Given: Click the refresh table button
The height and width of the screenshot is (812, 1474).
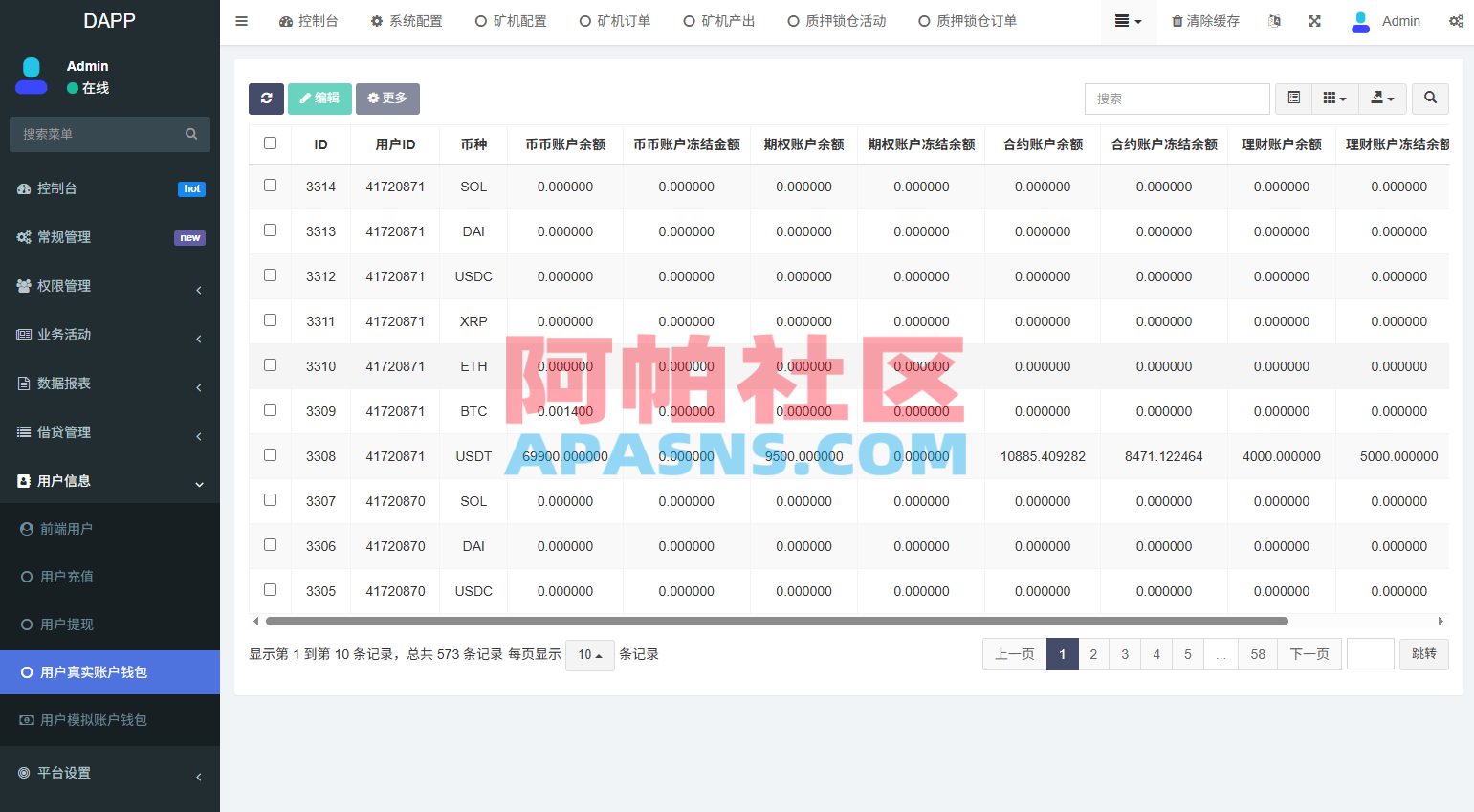Looking at the screenshot, I should (267, 99).
